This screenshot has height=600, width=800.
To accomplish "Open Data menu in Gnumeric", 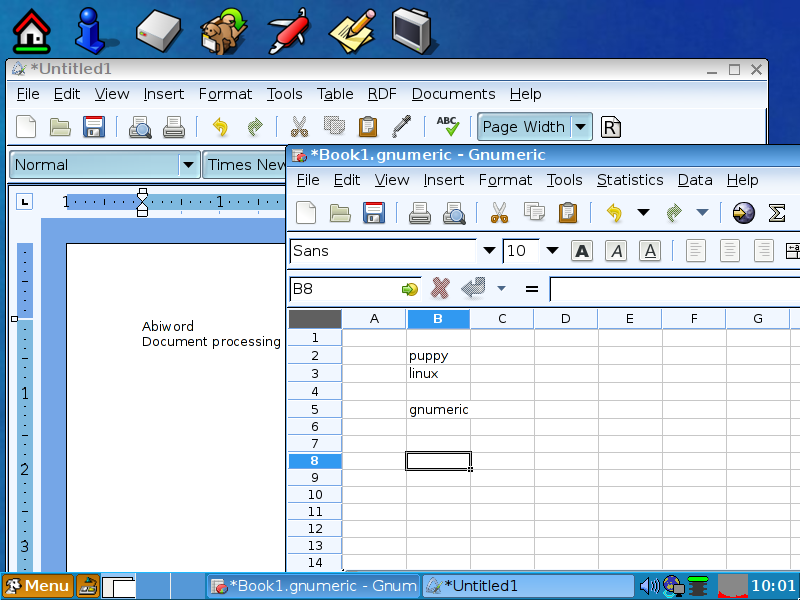I will [x=695, y=180].
